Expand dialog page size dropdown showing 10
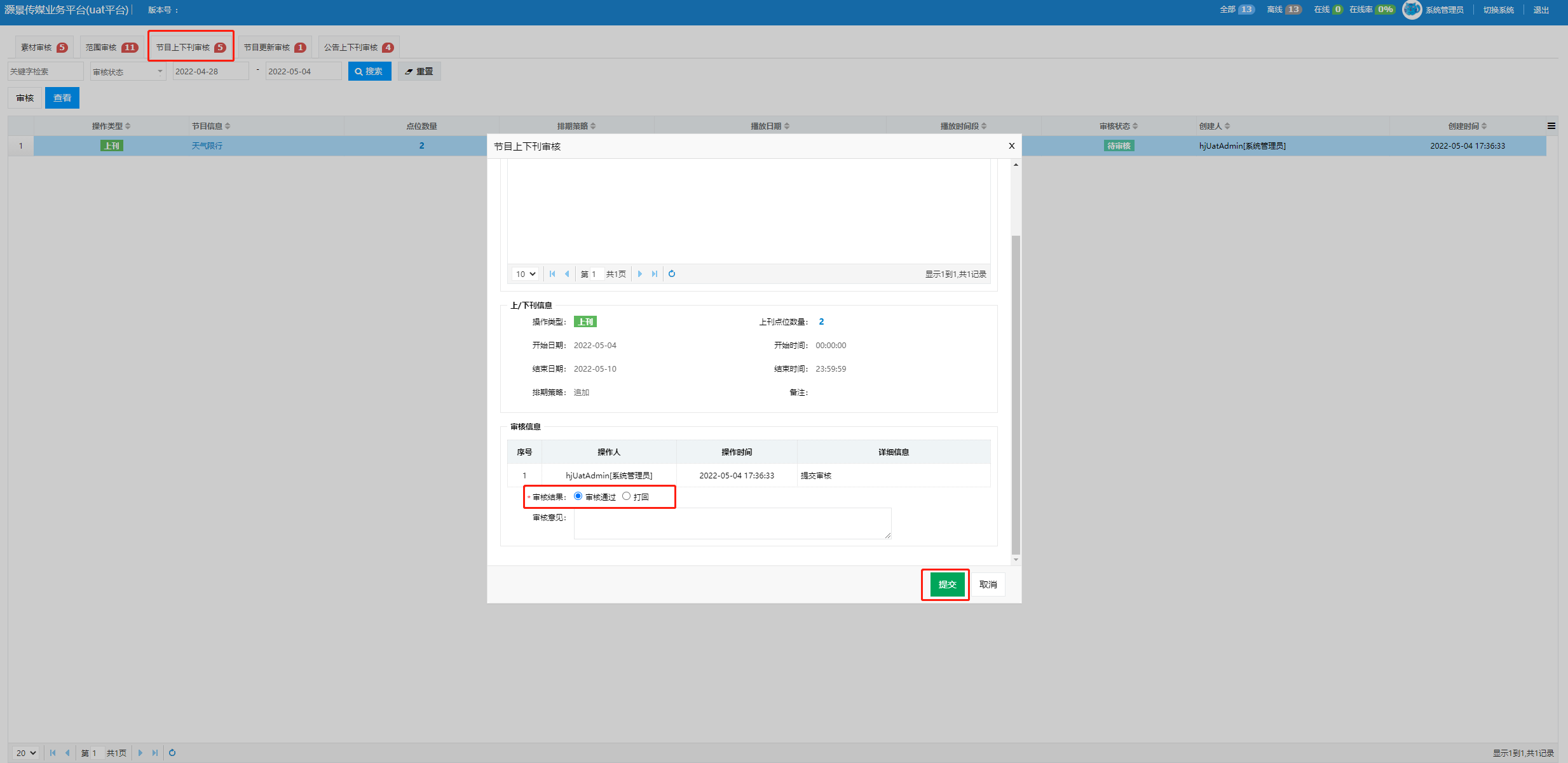This screenshot has height=763, width=1568. point(526,274)
